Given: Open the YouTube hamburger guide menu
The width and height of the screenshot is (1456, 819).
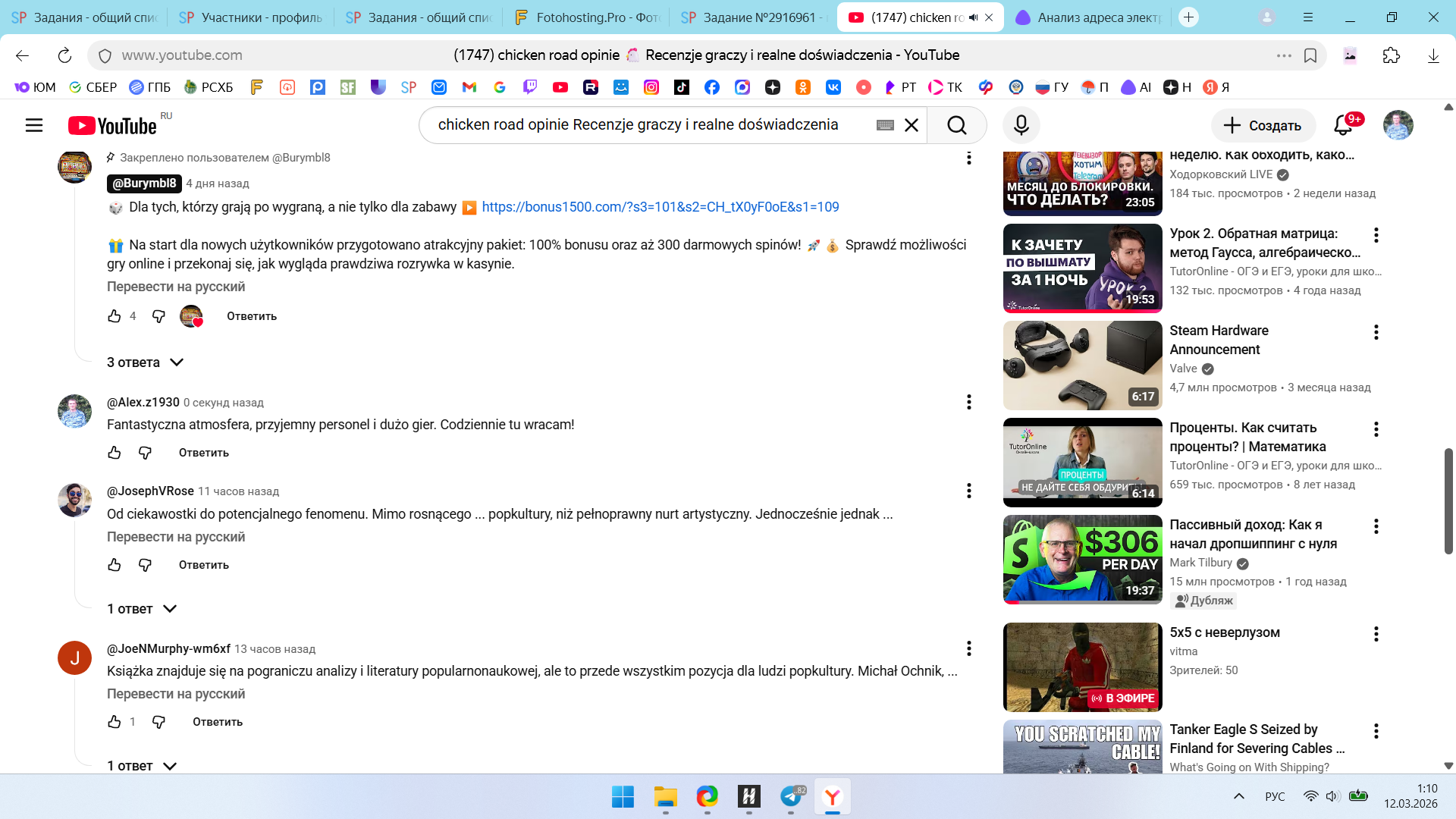Looking at the screenshot, I should click(x=34, y=125).
